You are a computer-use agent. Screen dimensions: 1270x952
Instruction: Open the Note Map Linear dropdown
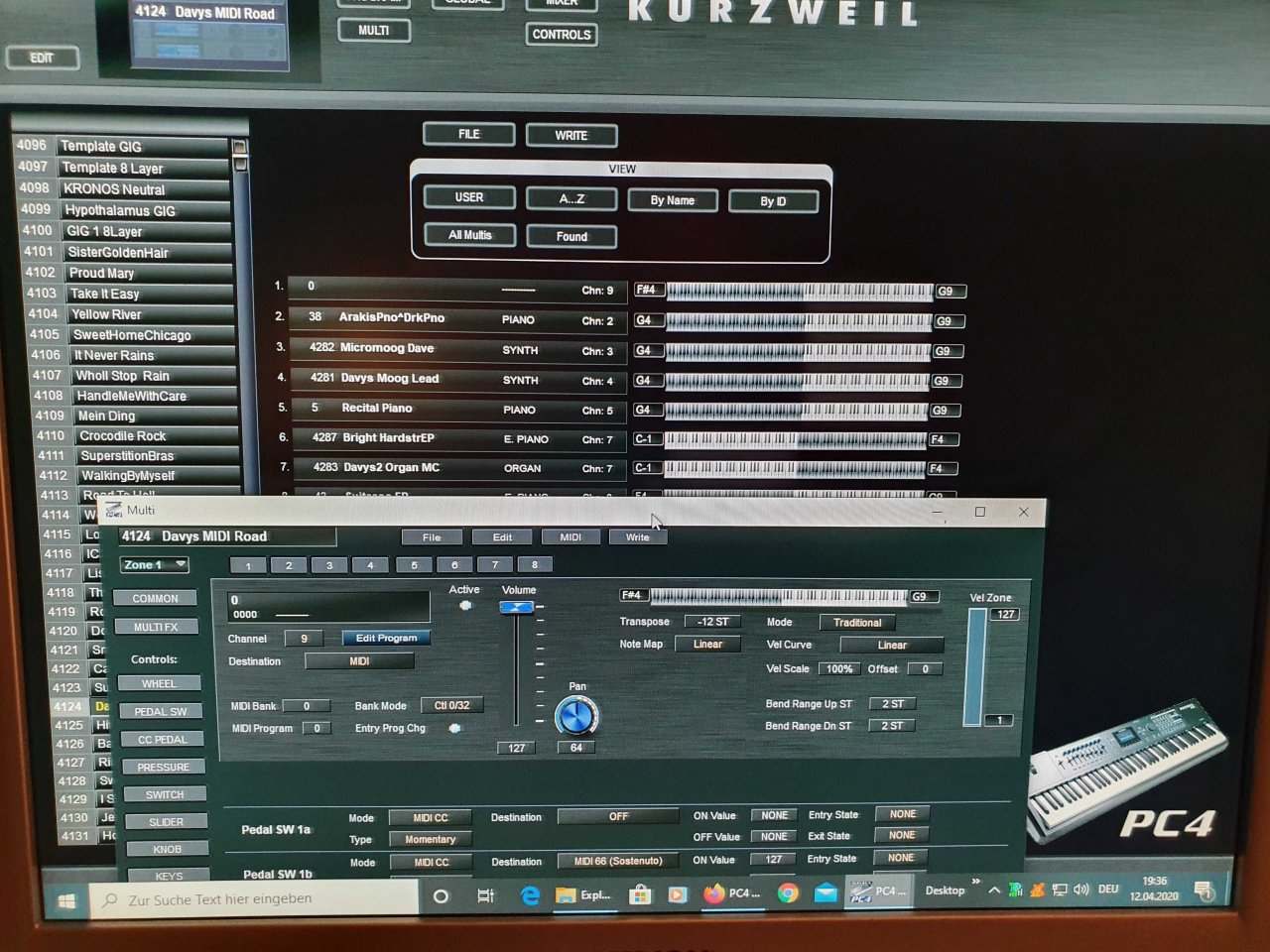[707, 645]
